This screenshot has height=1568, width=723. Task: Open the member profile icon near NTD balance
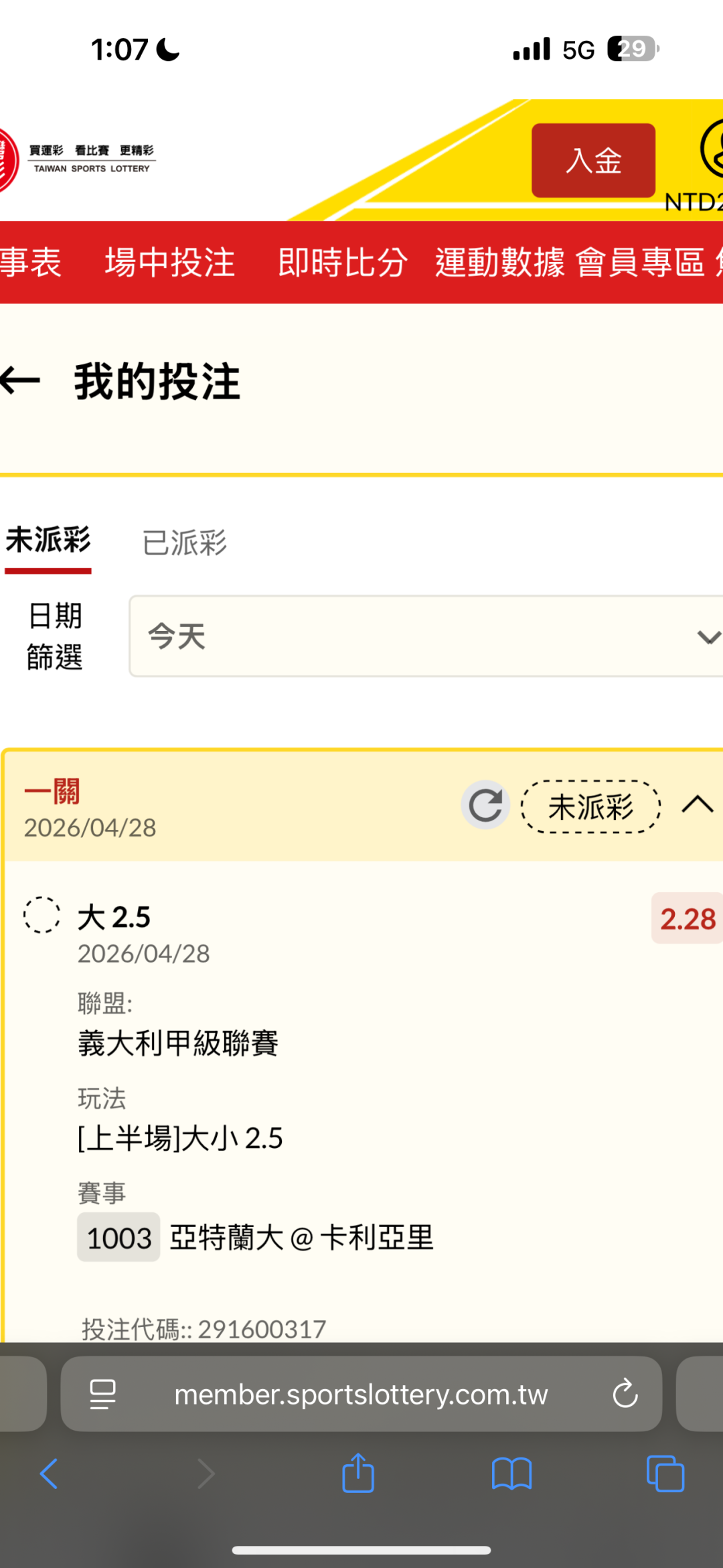pyautogui.click(x=712, y=149)
